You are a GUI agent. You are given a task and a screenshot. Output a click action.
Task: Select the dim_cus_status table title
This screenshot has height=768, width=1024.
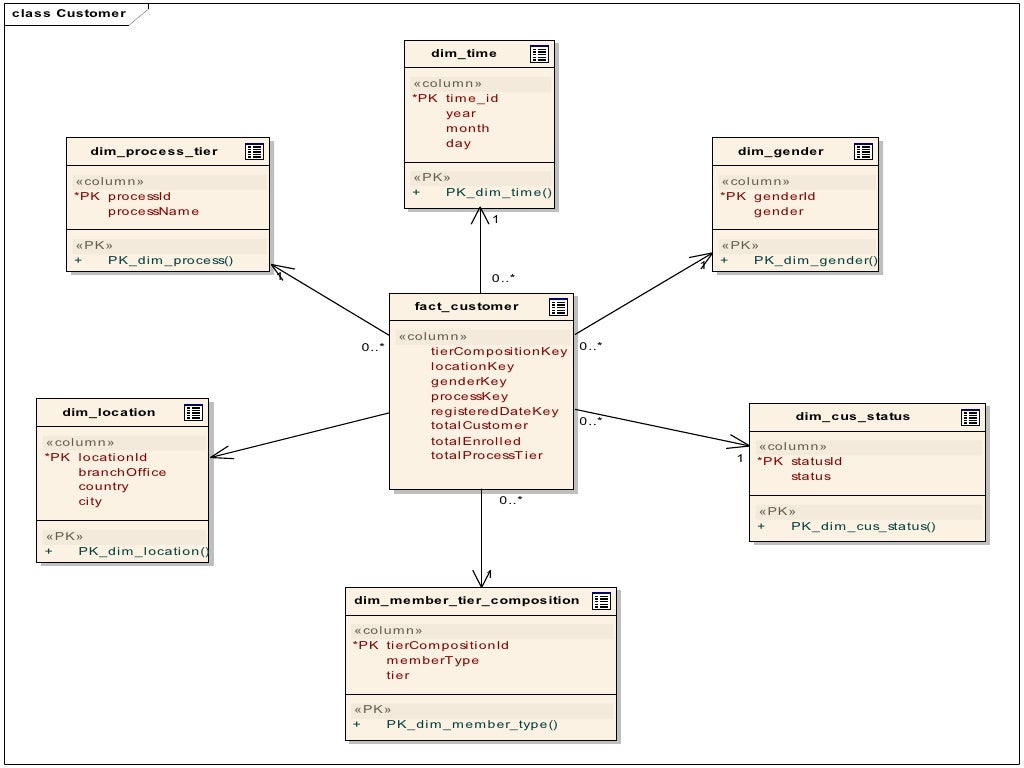tap(852, 417)
